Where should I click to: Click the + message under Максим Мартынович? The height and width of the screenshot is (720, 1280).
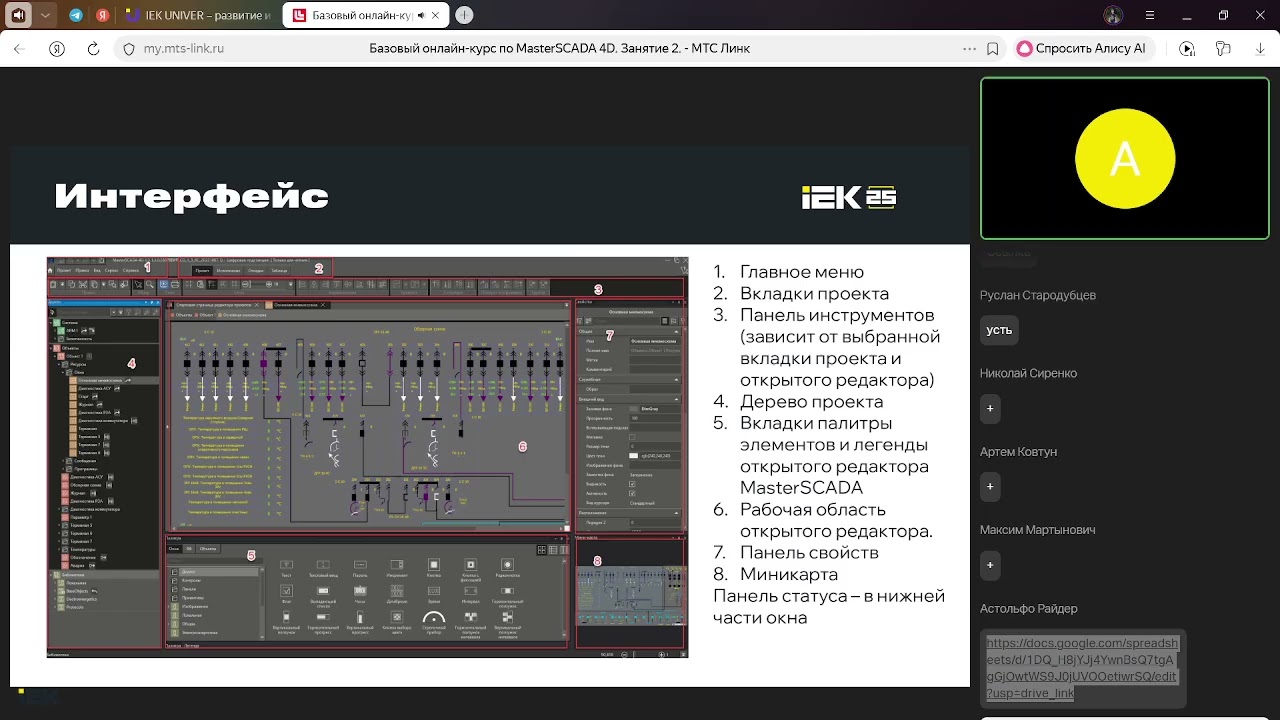tap(990, 565)
